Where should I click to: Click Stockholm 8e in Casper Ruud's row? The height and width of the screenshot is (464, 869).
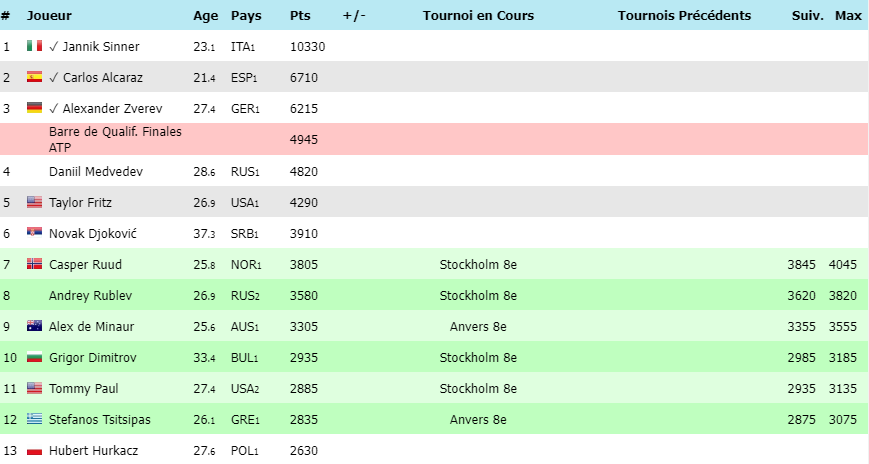tap(478, 265)
